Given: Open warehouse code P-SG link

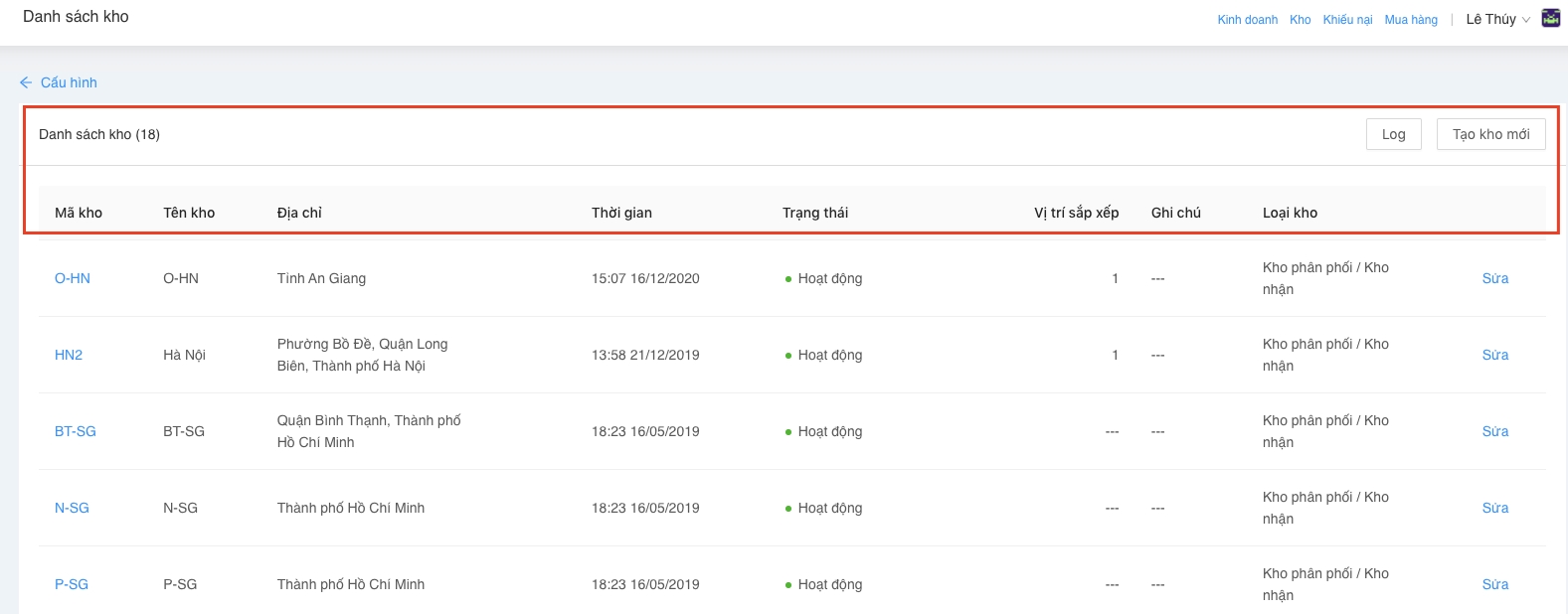Looking at the screenshot, I should (72, 584).
